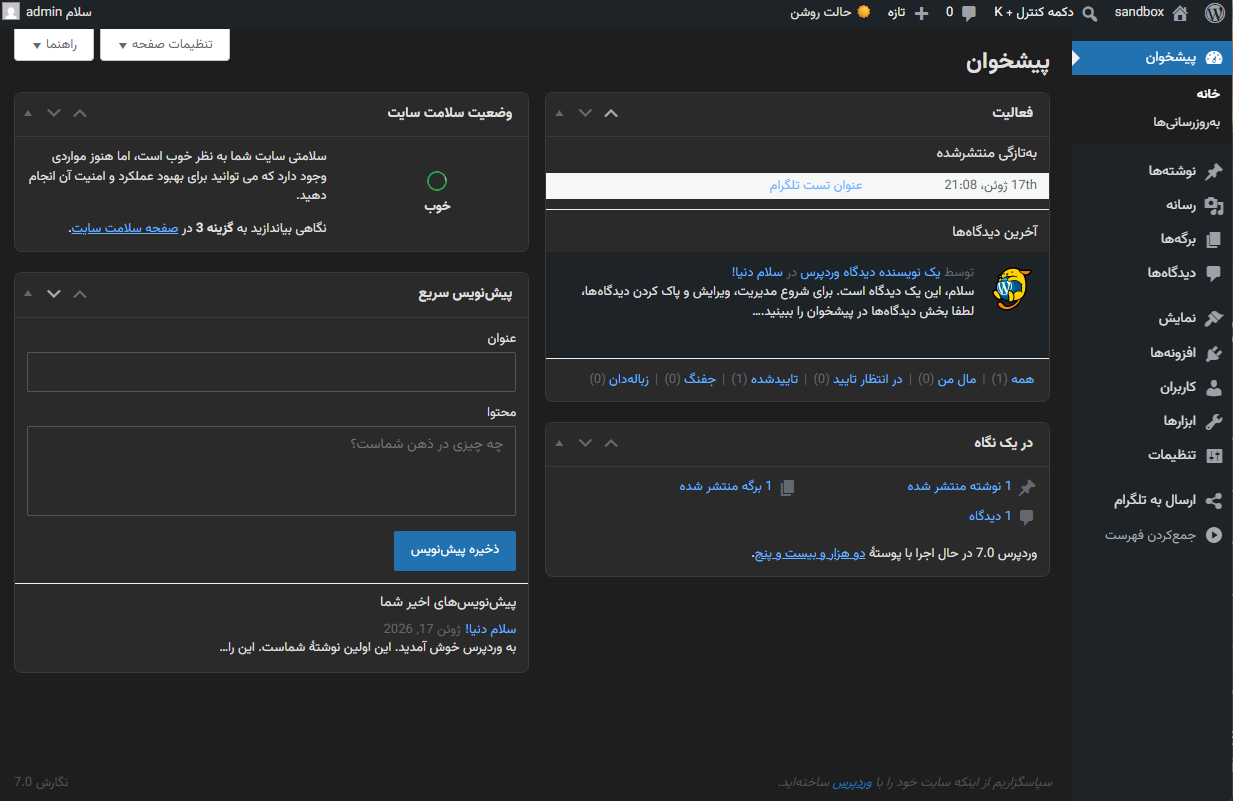This screenshot has height=801, width=1233.
Task: Click the share icon for ارسال به تلگرام
Action: click(1214, 501)
